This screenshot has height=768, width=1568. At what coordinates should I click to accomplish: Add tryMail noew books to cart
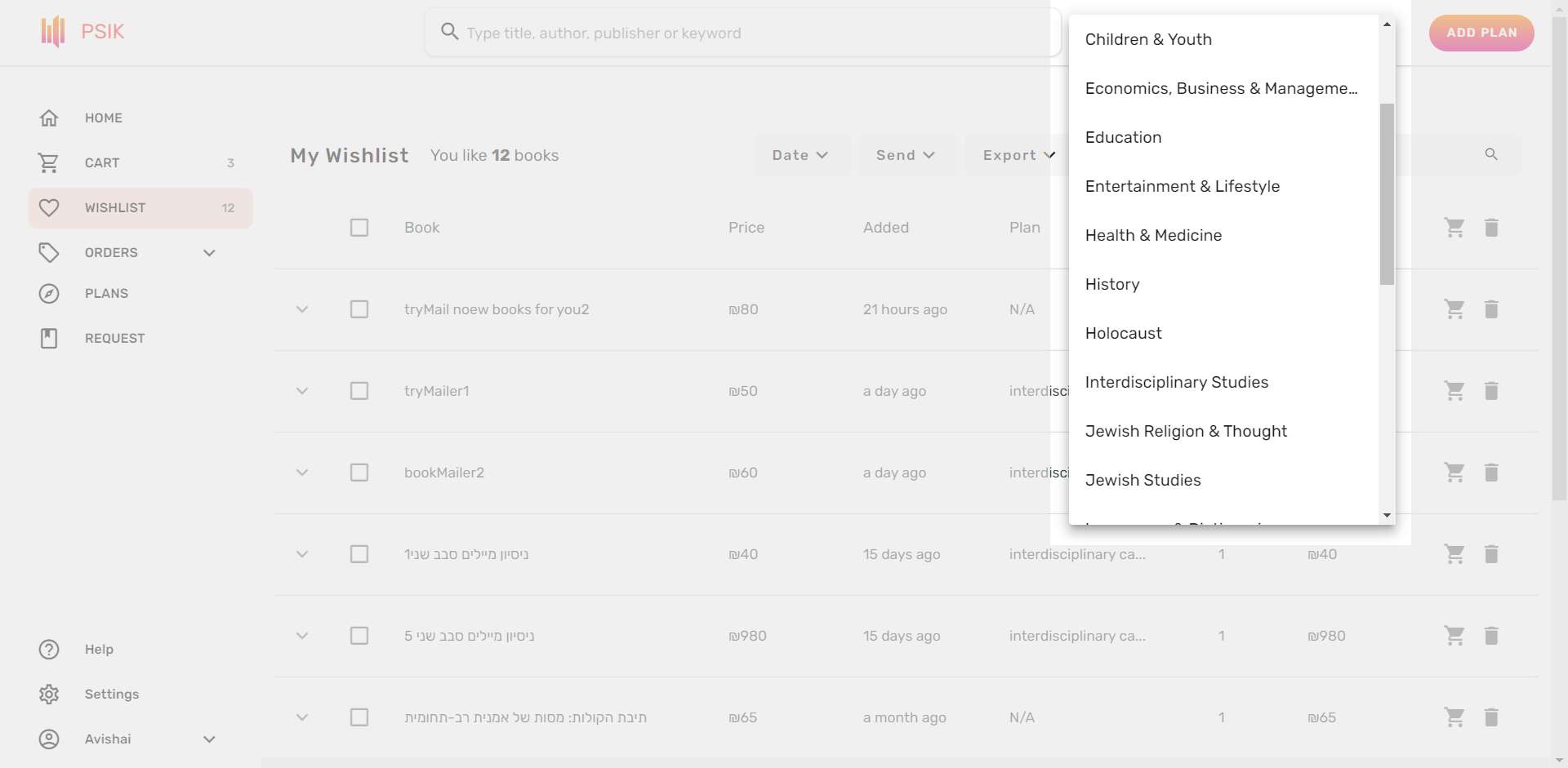[x=1454, y=309]
